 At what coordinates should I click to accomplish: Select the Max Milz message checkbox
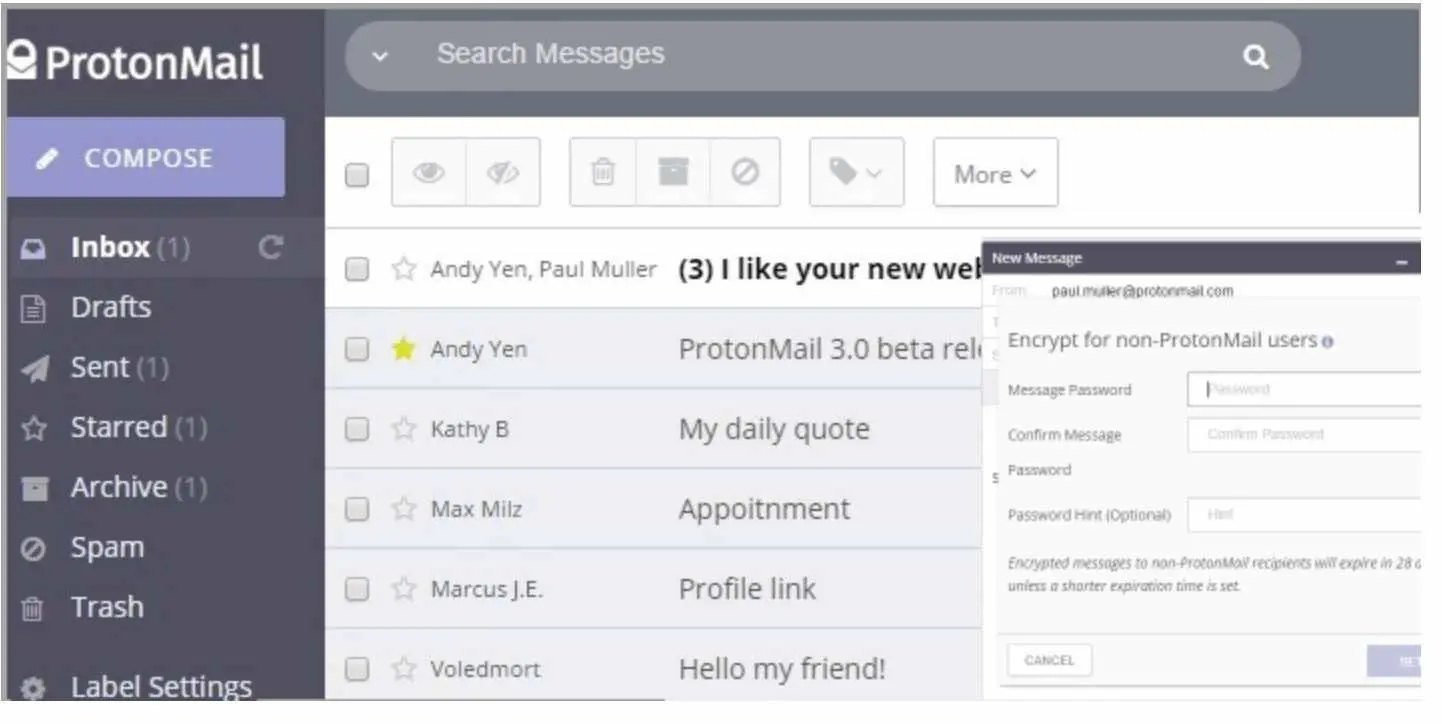click(357, 509)
